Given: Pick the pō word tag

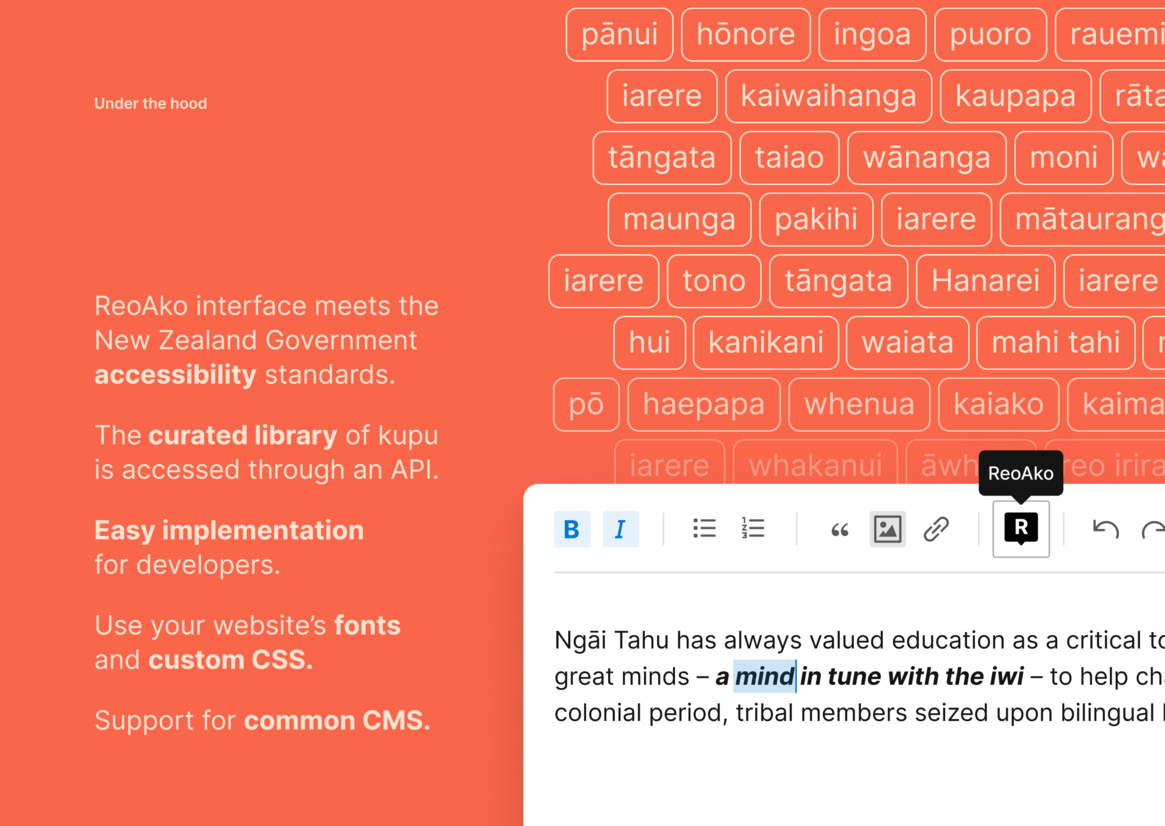Looking at the screenshot, I should pyautogui.click(x=586, y=404).
